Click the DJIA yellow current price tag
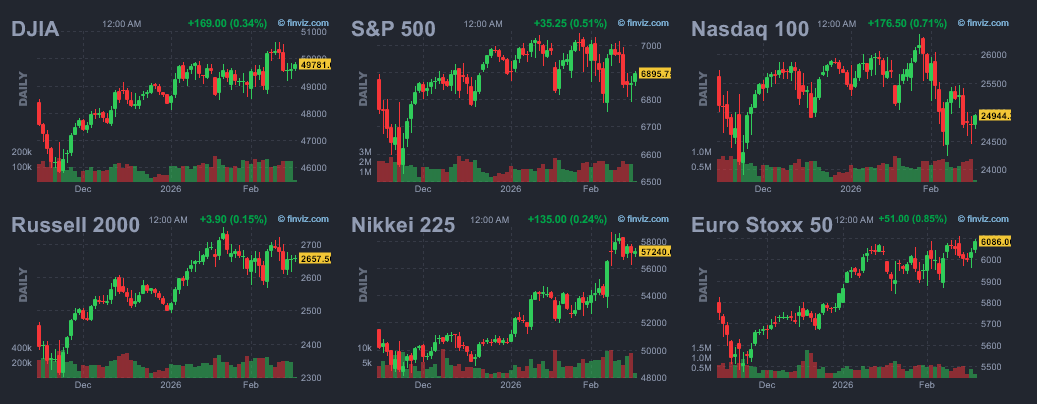Screen dimensions: 1037x404 click(315, 65)
